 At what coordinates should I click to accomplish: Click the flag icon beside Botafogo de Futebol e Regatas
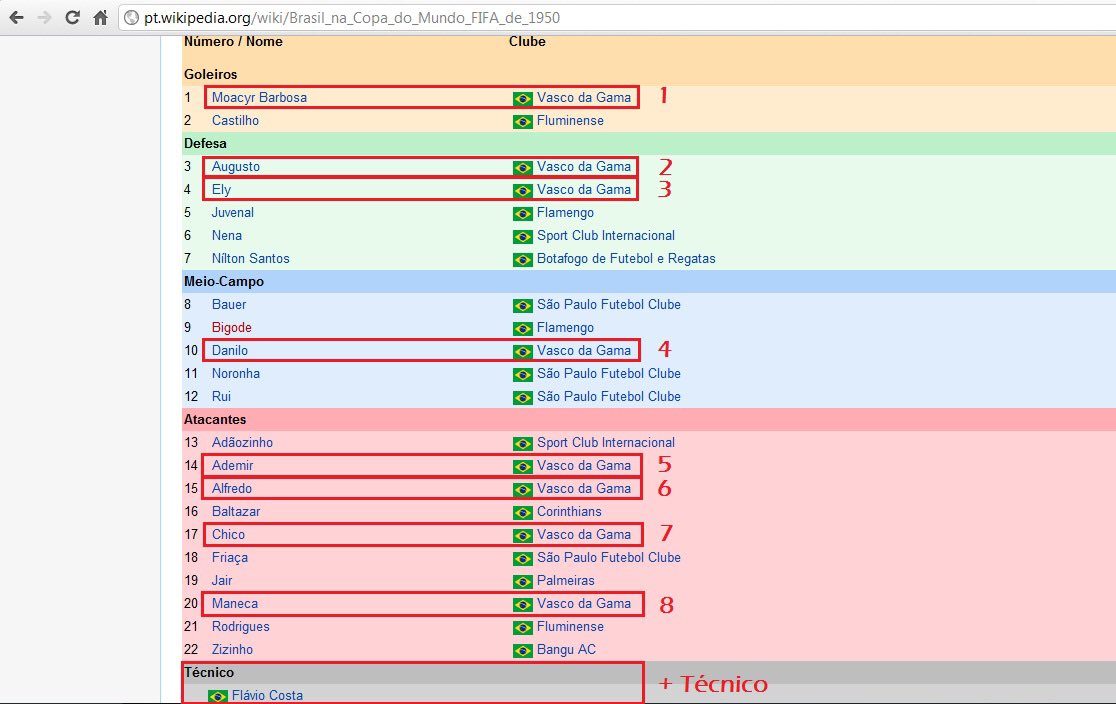522,260
